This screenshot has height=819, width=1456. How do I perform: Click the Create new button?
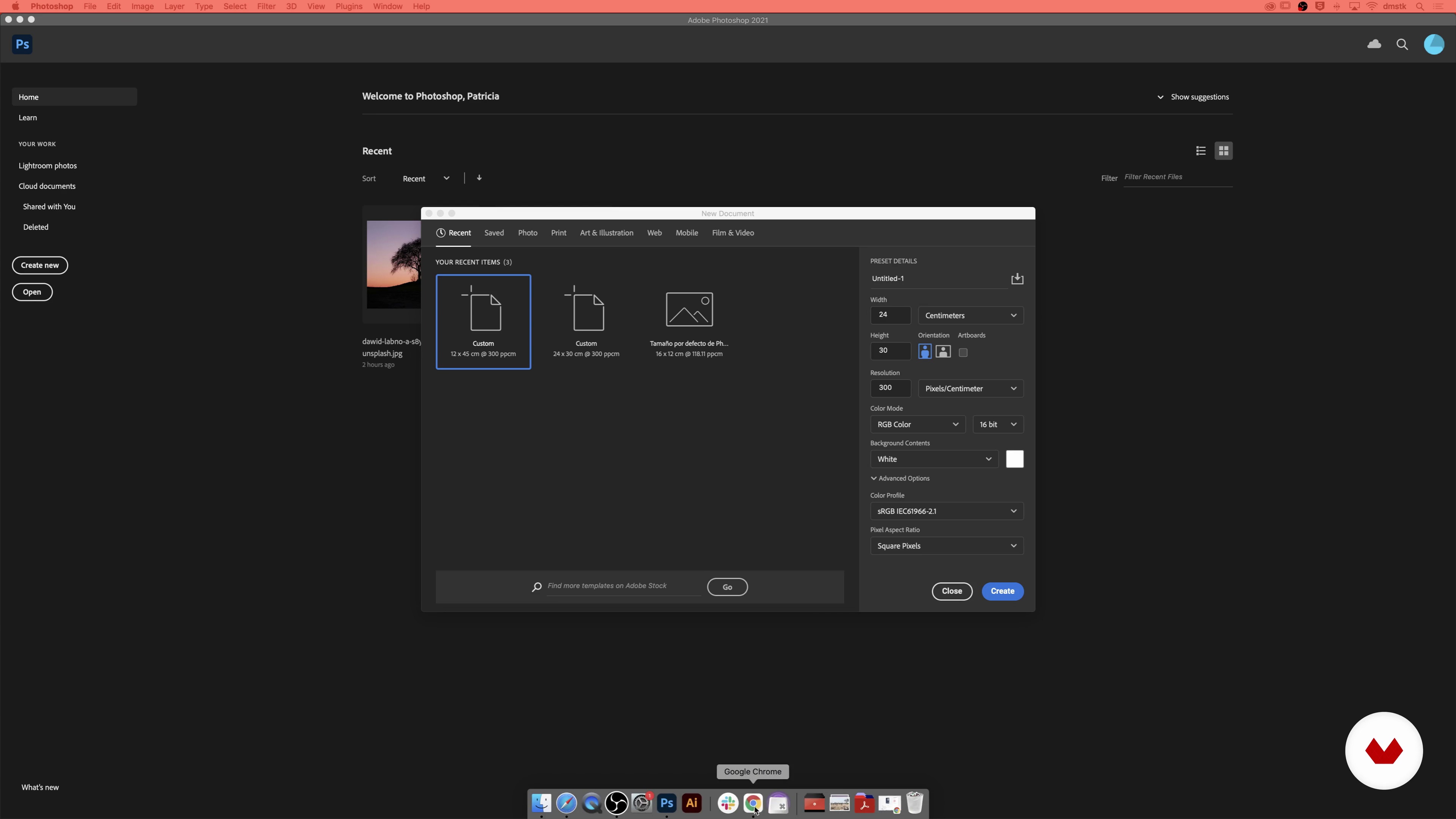click(40, 265)
